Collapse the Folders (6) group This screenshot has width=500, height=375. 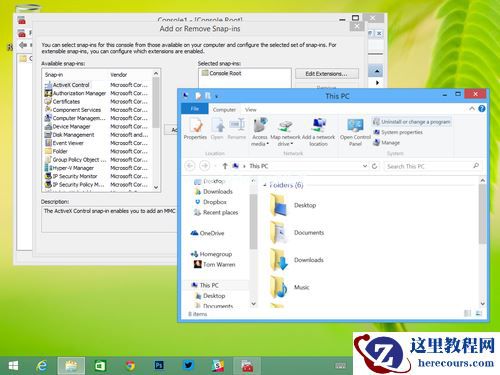tap(265, 185)
